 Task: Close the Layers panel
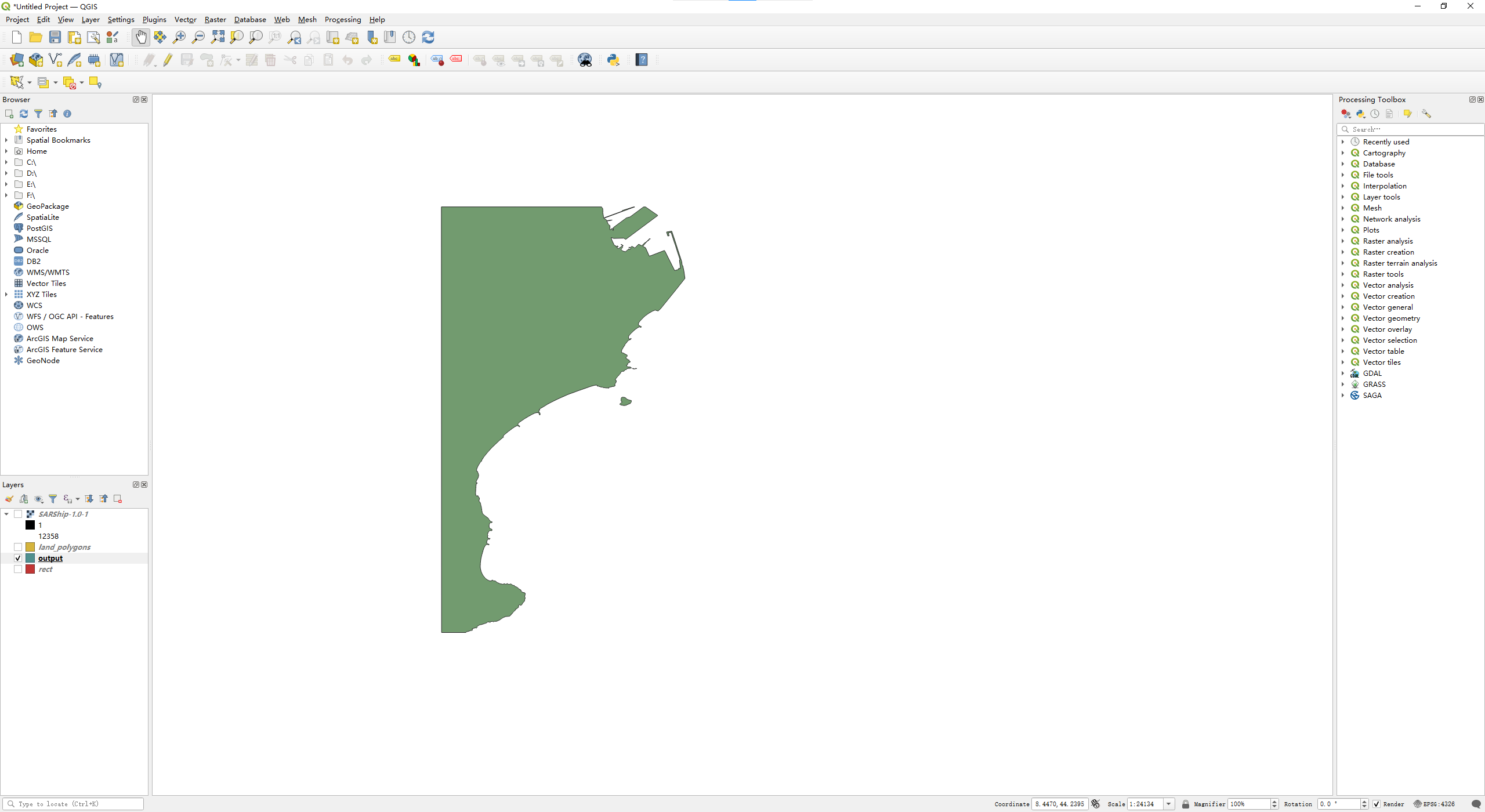click(144, 485)
